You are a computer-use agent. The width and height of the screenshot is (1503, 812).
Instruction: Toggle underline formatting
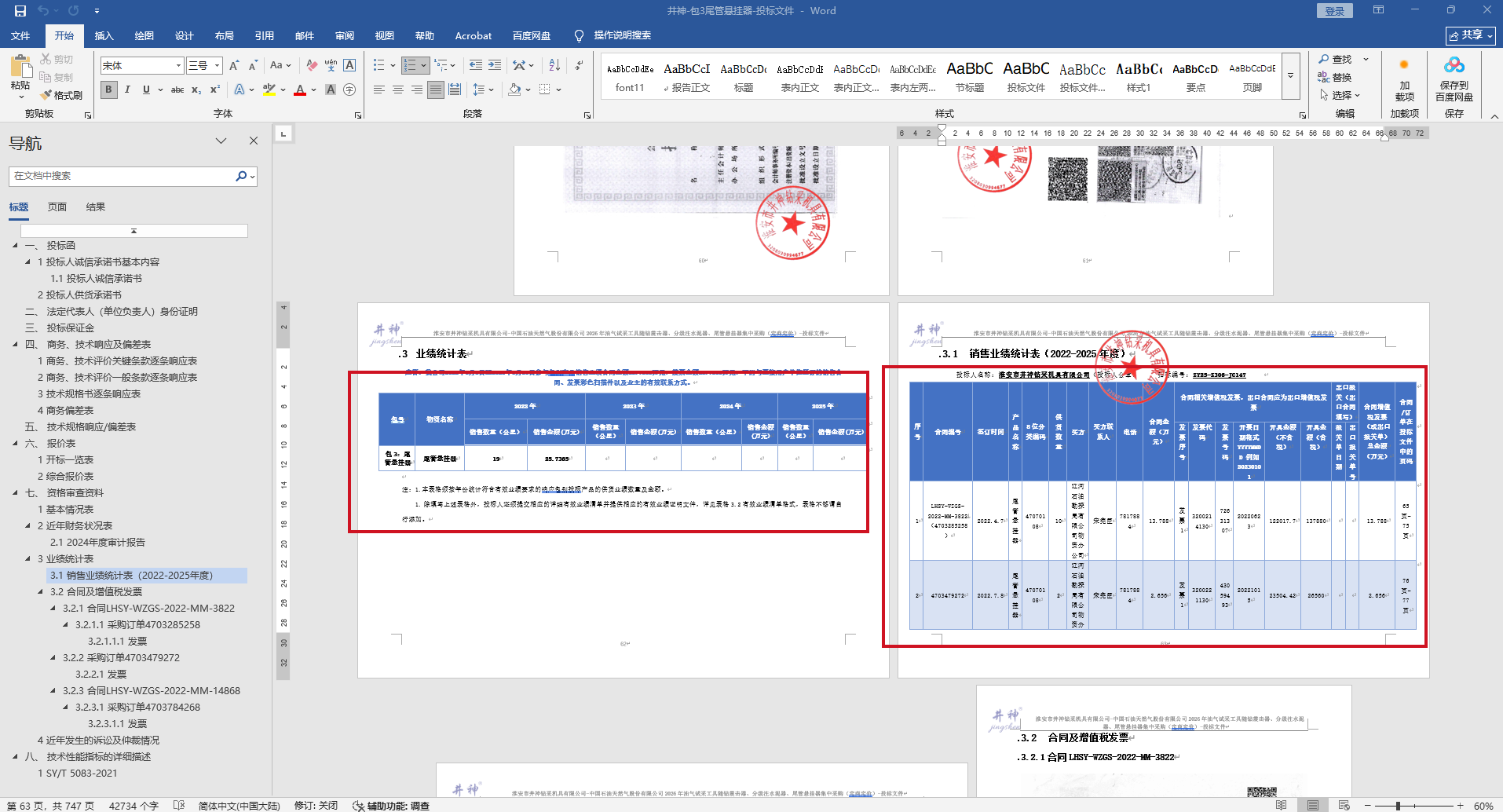[146, 90]
